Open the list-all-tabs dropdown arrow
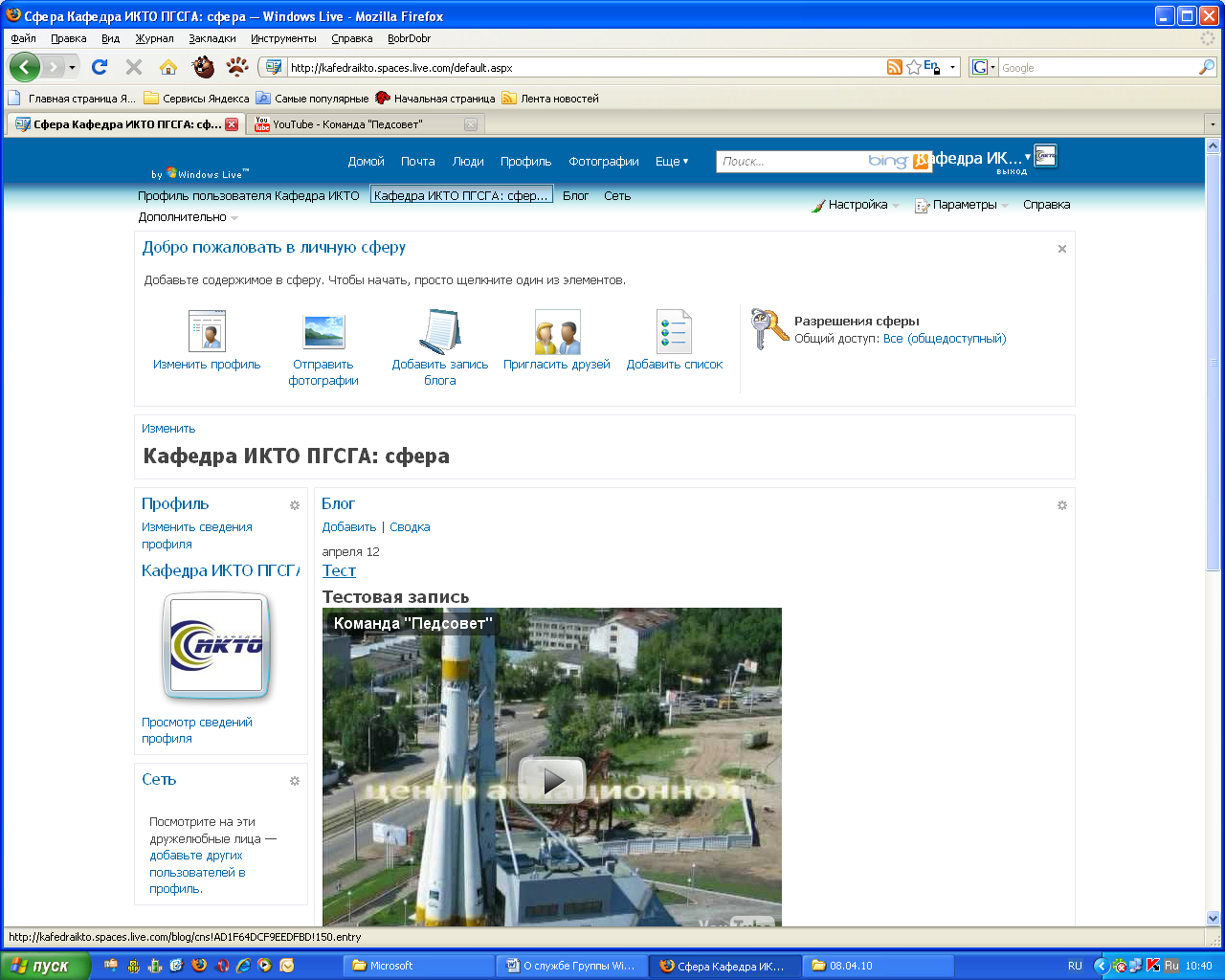Screen dimensions: 1225x980 1213,124
